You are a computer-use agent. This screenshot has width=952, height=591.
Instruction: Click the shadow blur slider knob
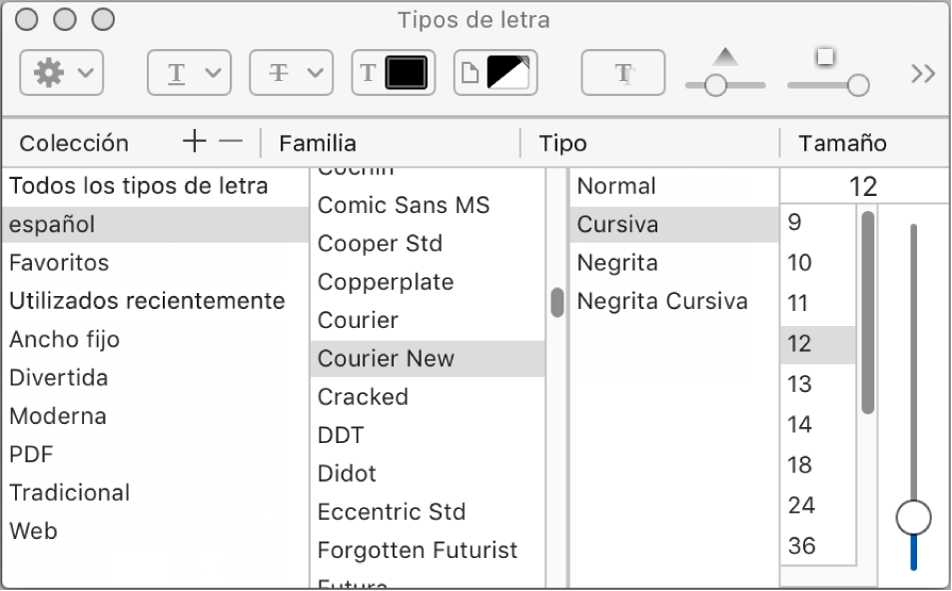click(x=857, y=86)
